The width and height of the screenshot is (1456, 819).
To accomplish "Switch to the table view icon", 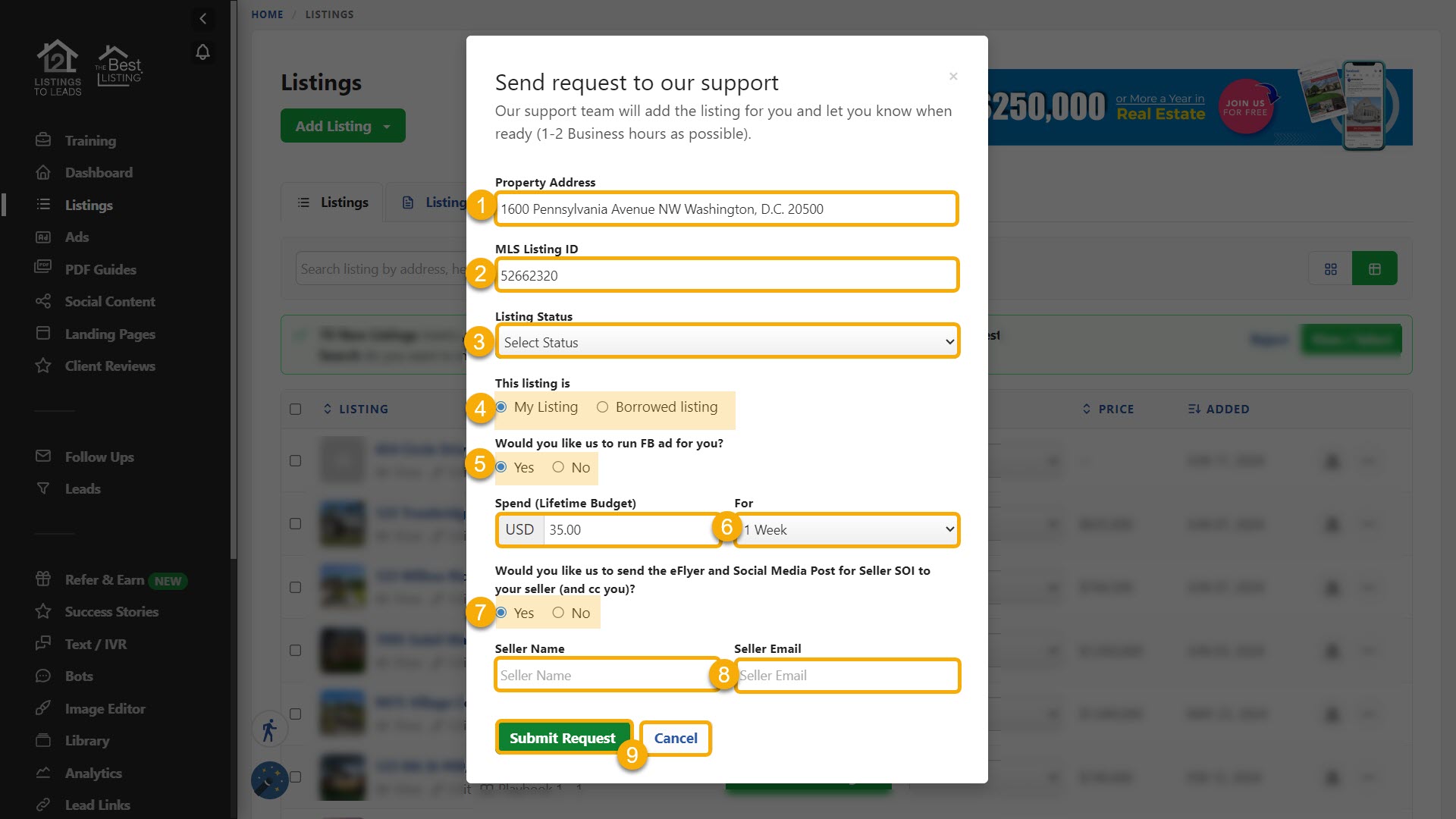I will point(1374,269).
